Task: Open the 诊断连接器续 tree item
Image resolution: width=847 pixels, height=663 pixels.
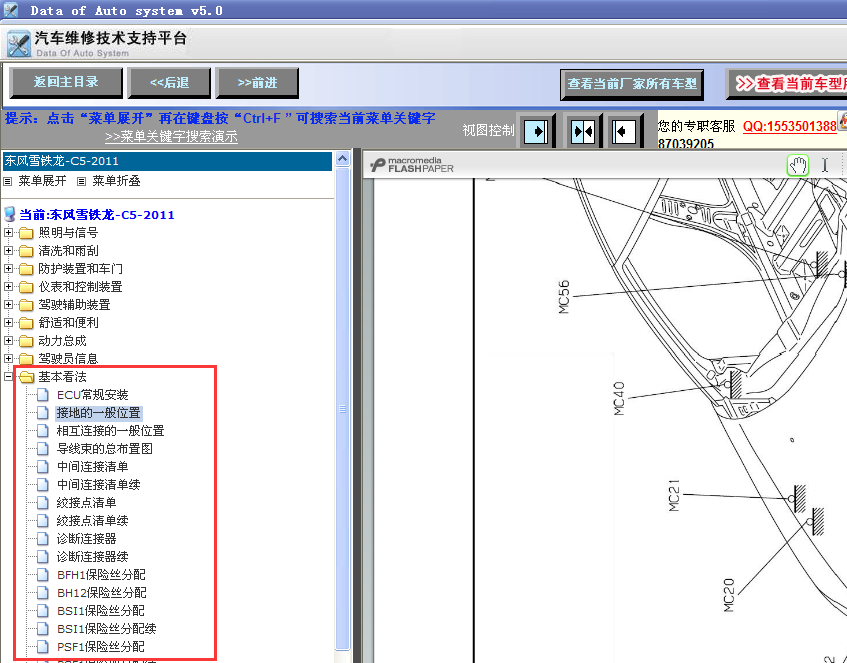Action: click(x=92, y=557)
